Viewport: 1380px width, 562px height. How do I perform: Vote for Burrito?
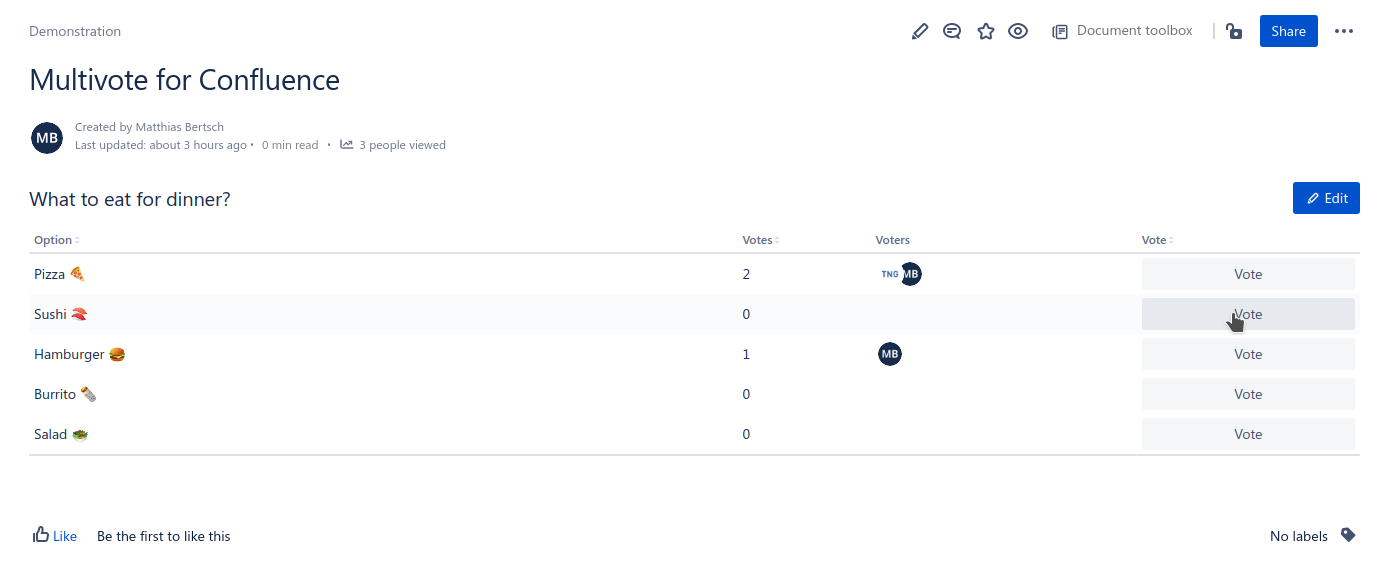click(x=1247, y=394)
